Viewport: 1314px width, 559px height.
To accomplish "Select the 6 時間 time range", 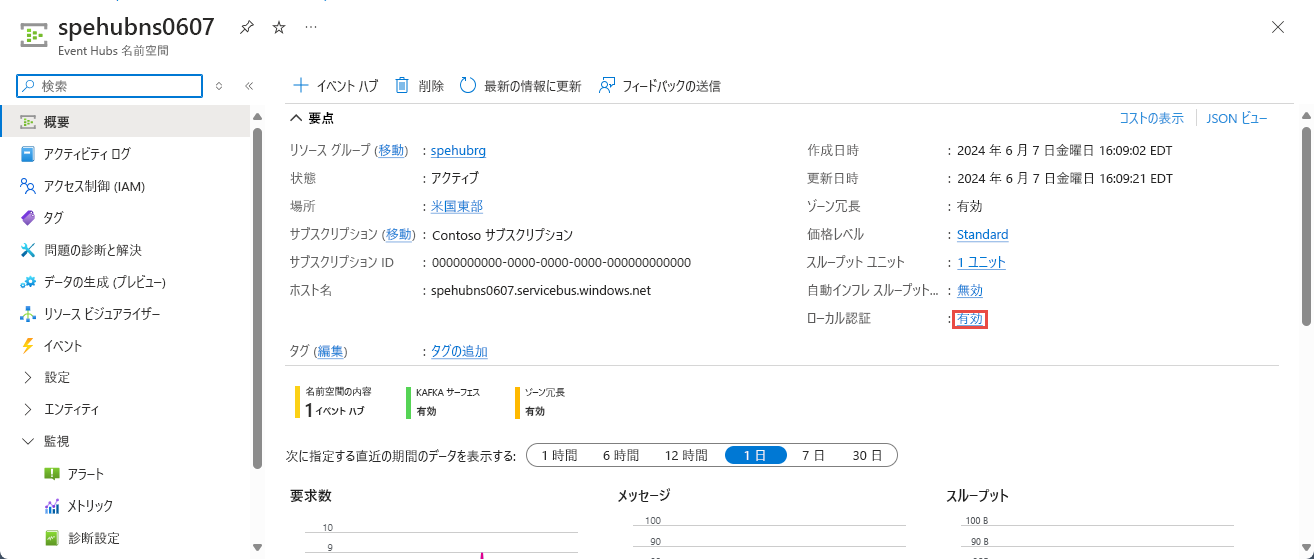I will coord(620,455).
